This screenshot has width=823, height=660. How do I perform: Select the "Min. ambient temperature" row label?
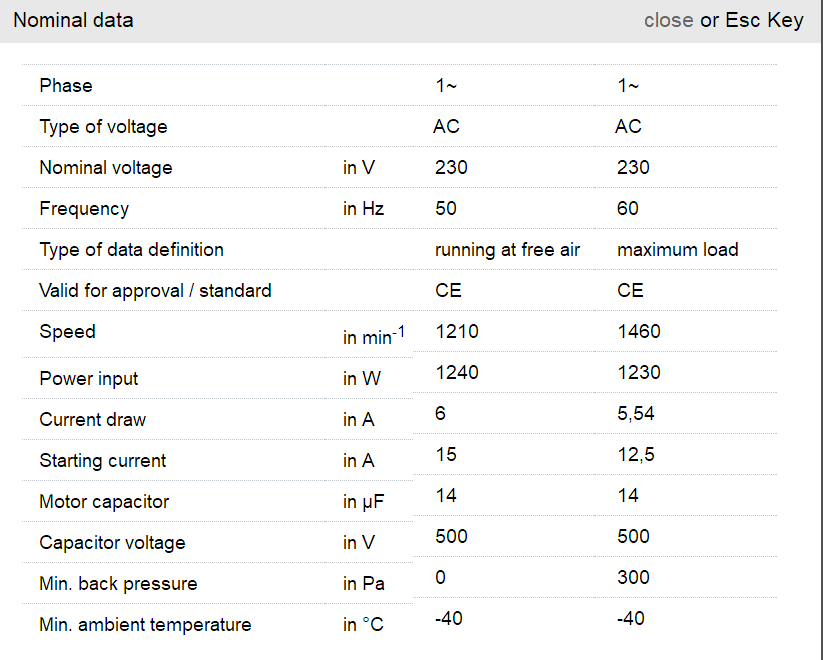145,625
